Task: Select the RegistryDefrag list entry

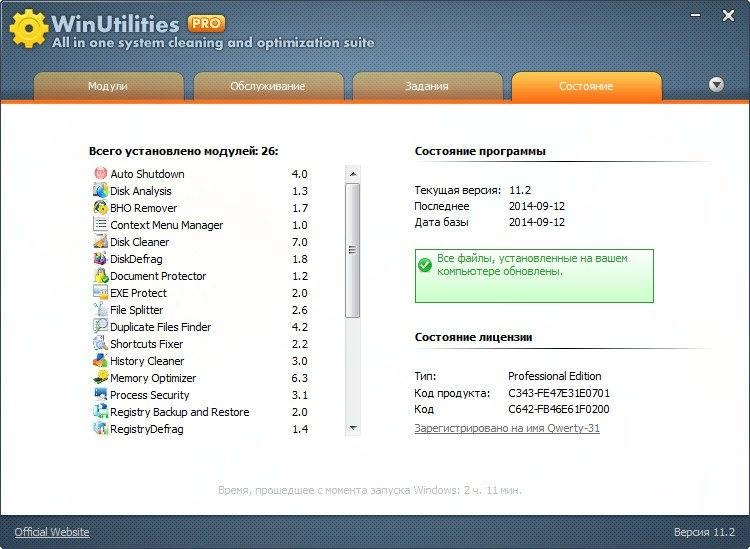Action: tap(201, 428)
